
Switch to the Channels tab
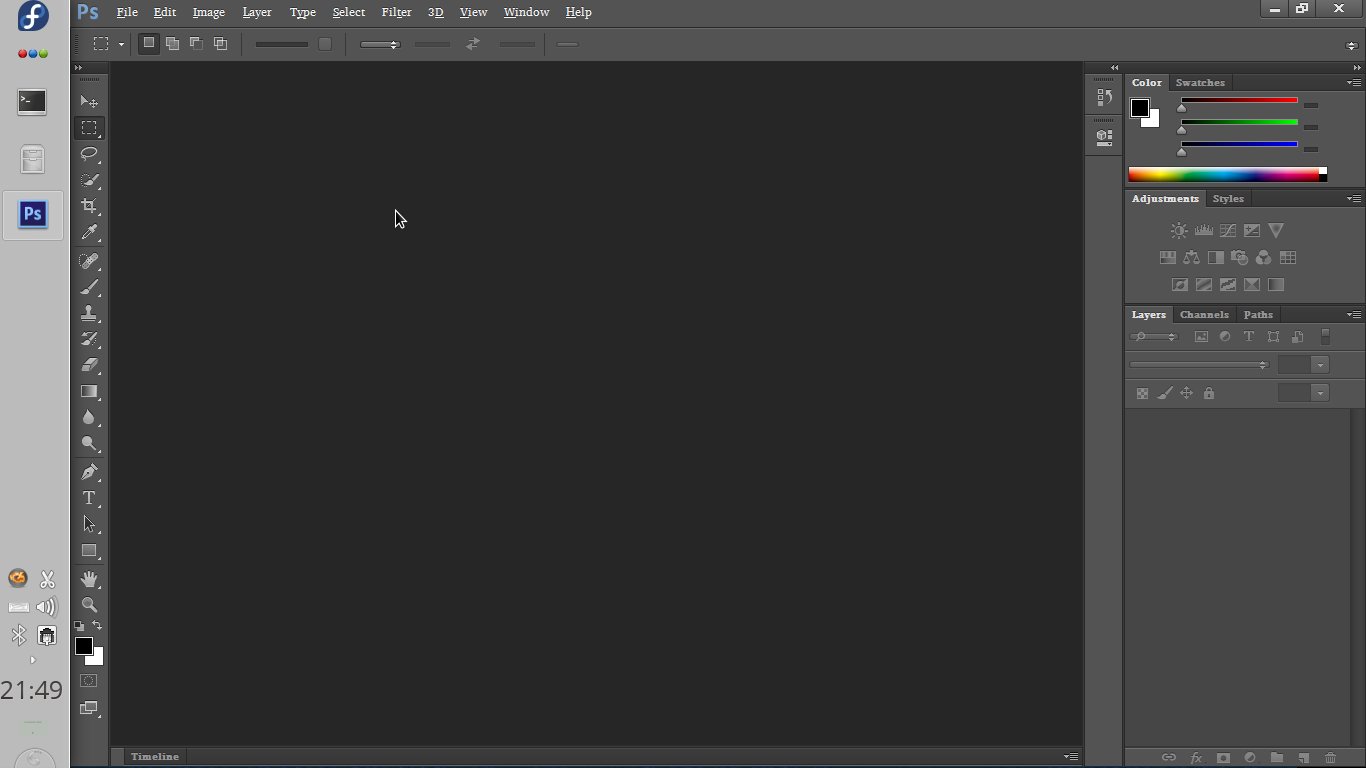click(1204, 314)
